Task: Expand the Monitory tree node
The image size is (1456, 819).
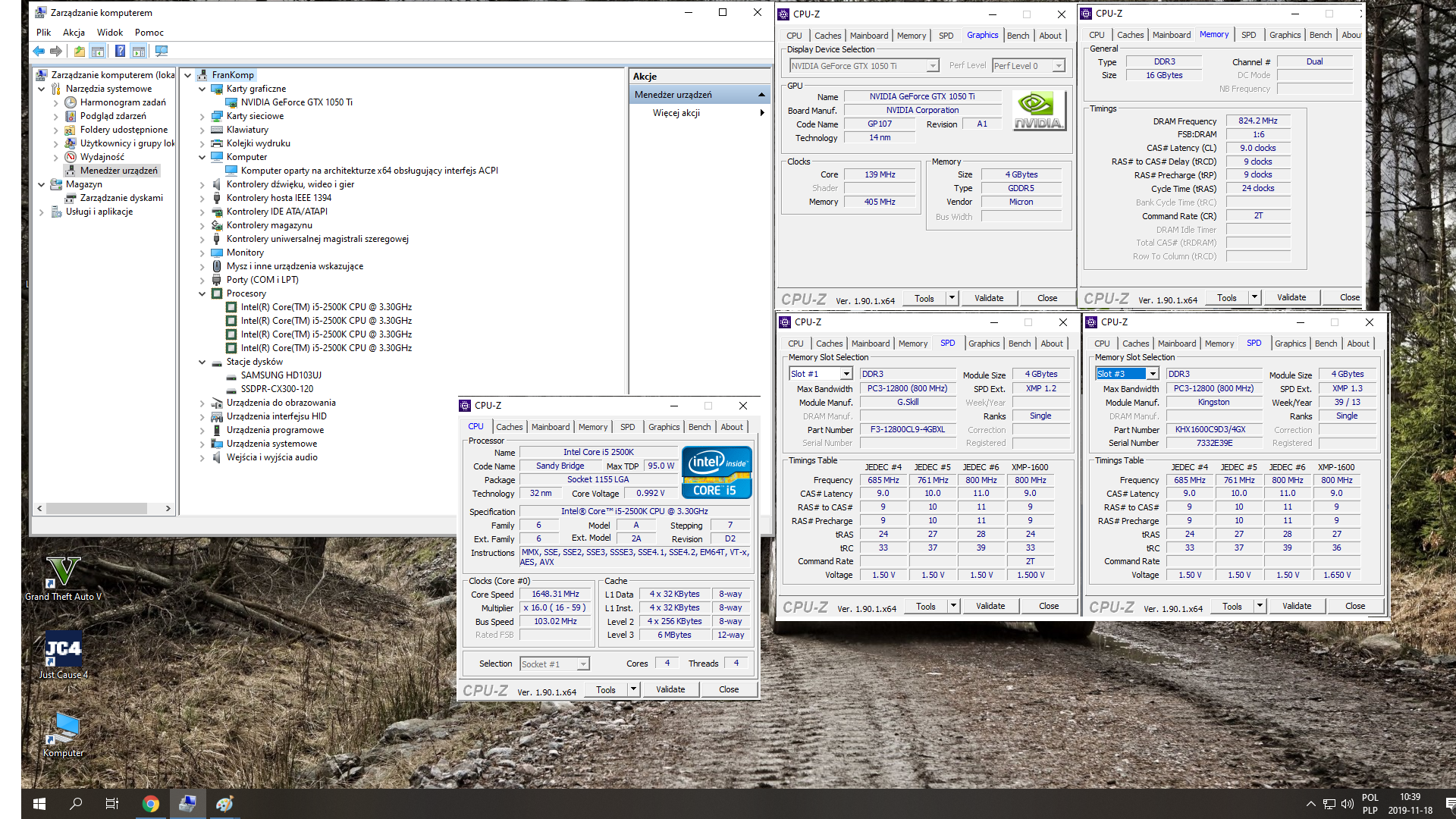Action: [x=202, y=253]
